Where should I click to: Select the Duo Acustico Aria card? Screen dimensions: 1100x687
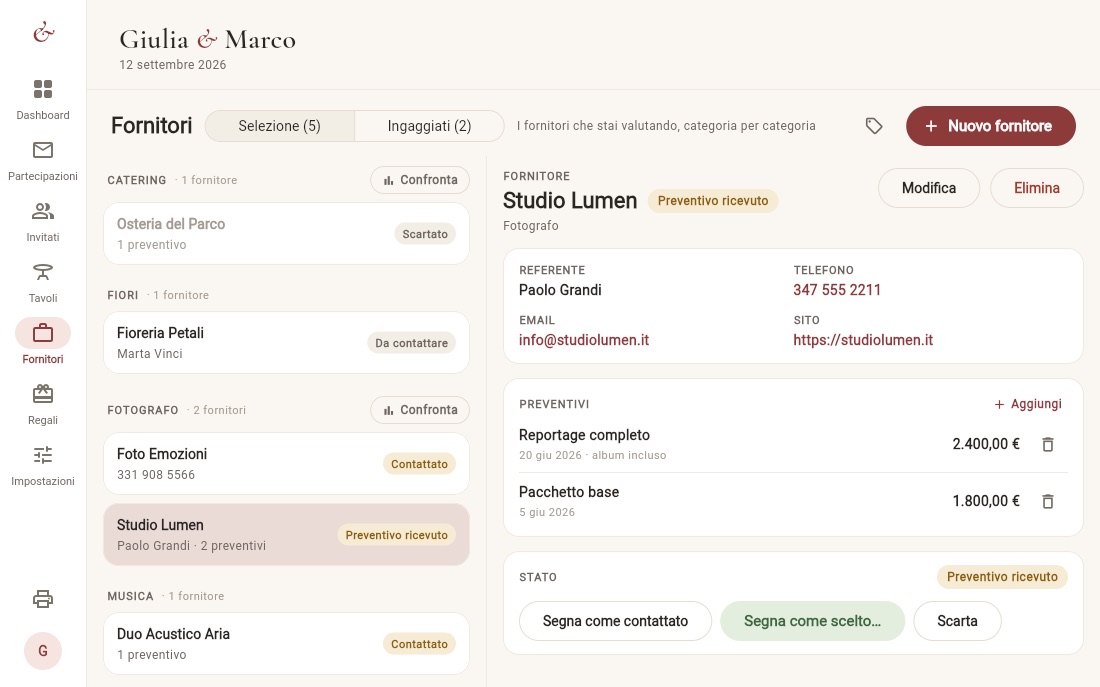(286, 643)
